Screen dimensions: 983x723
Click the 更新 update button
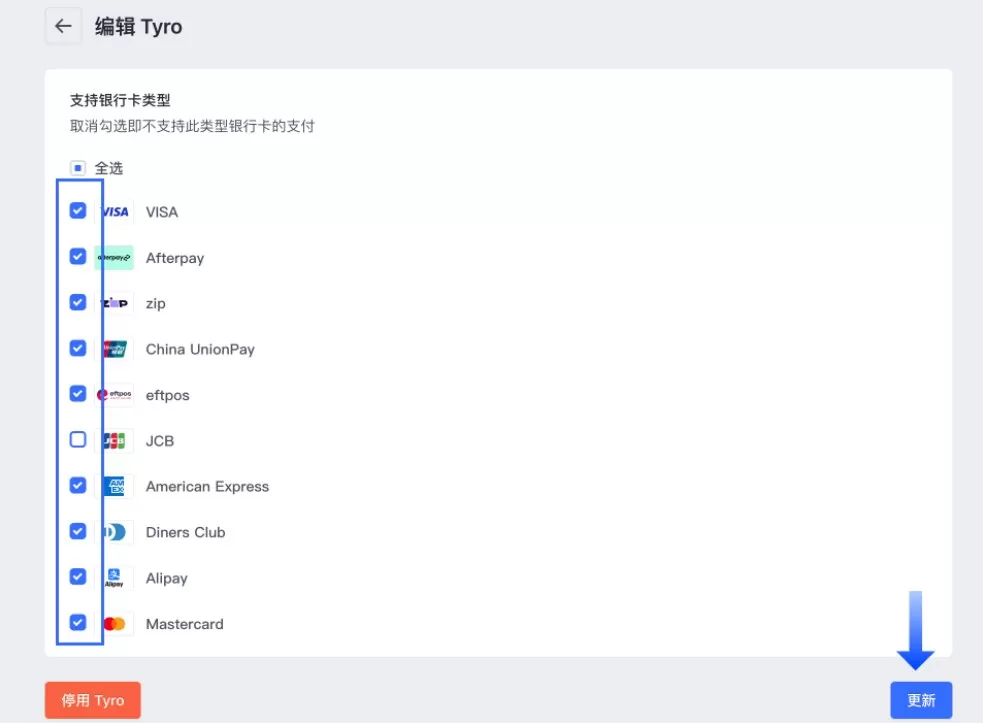920,700
